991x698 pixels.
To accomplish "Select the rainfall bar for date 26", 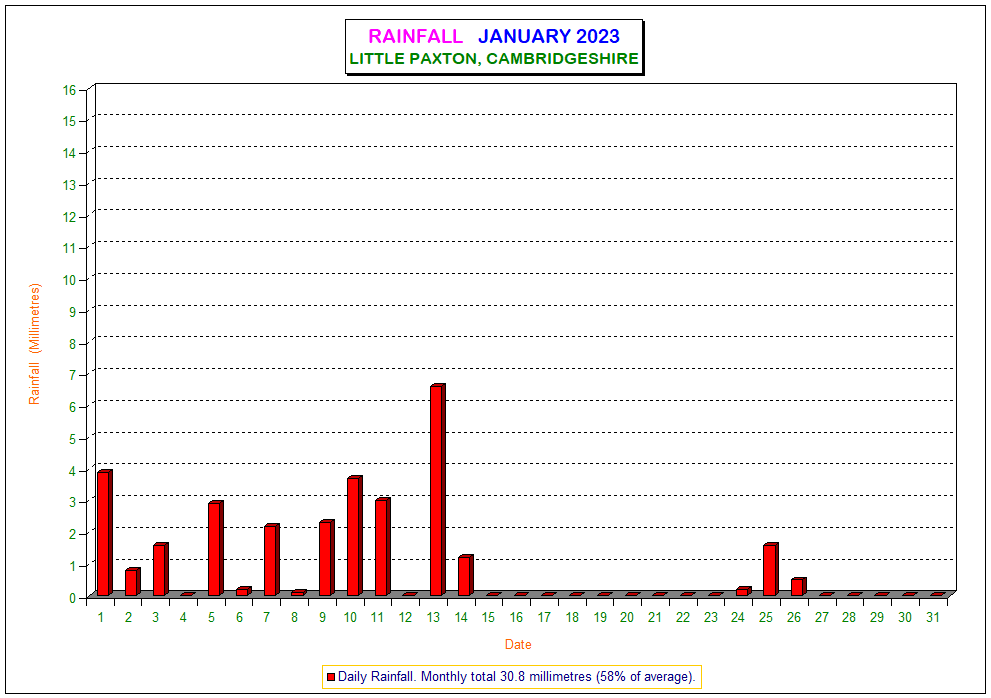I will coord(798,587).
